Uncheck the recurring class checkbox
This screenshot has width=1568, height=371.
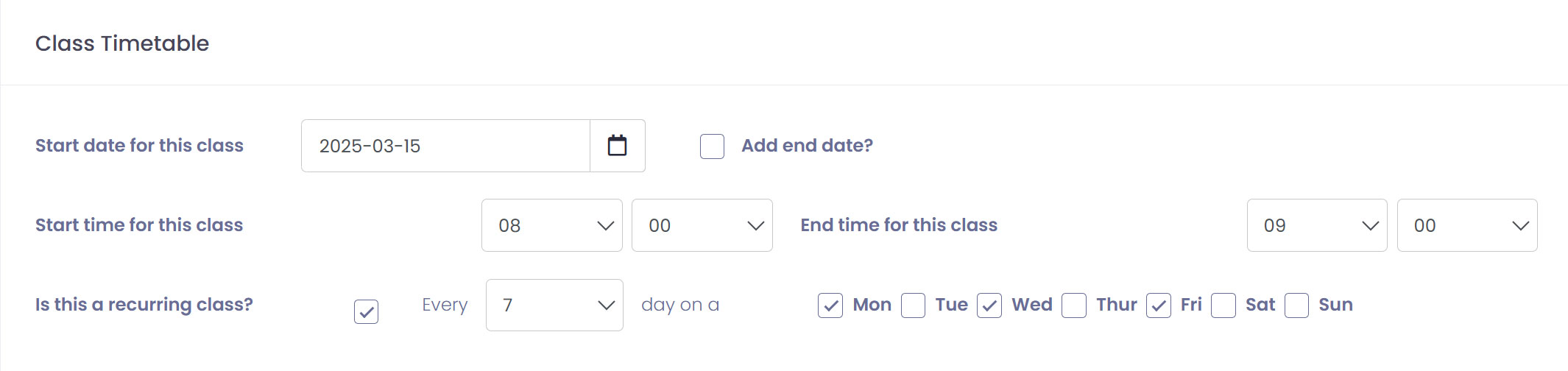pos(366,311)
